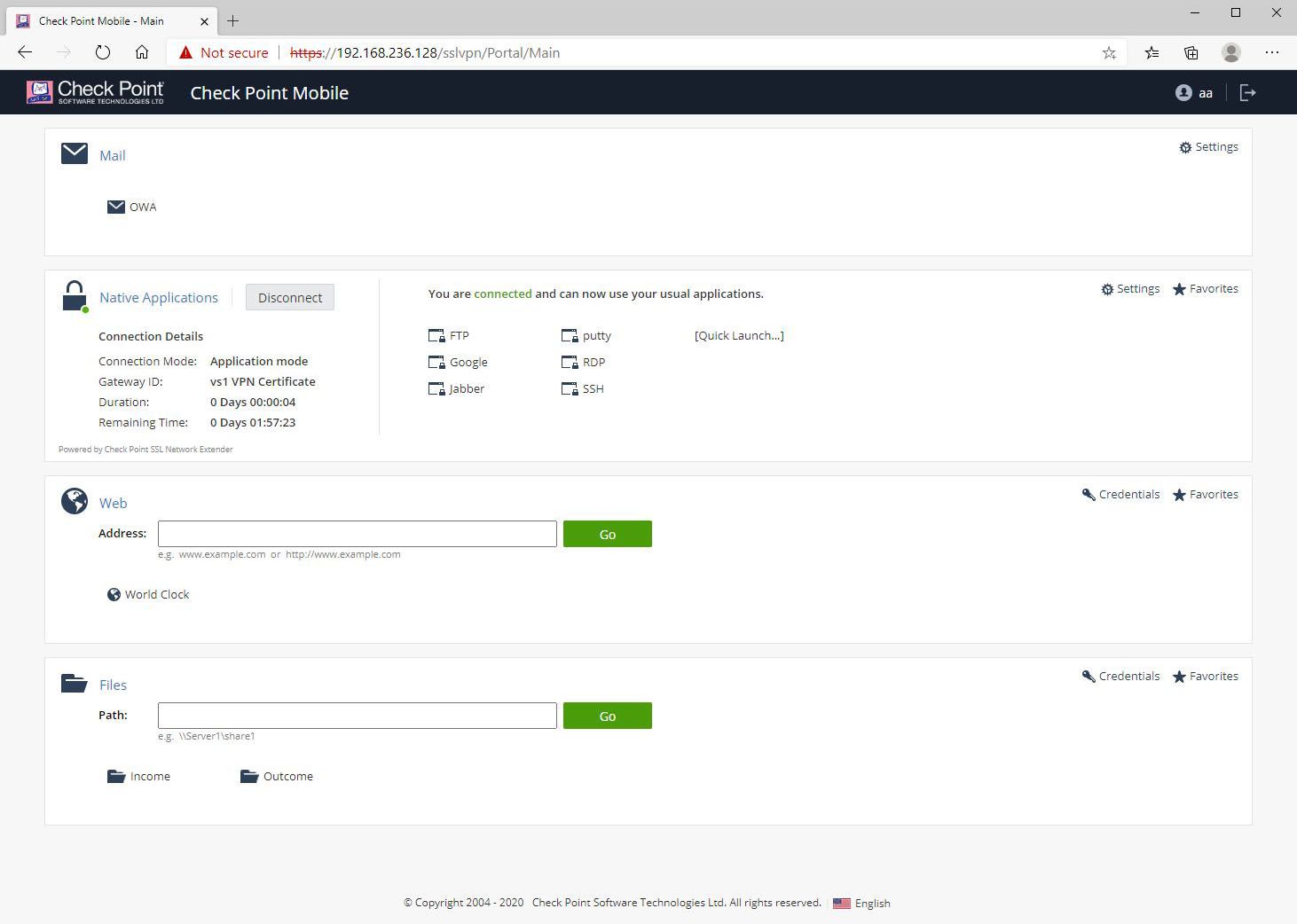Open the user account icon labeled aa
Viewport: 1297px width, 924px height.
tap(1193, 92)
